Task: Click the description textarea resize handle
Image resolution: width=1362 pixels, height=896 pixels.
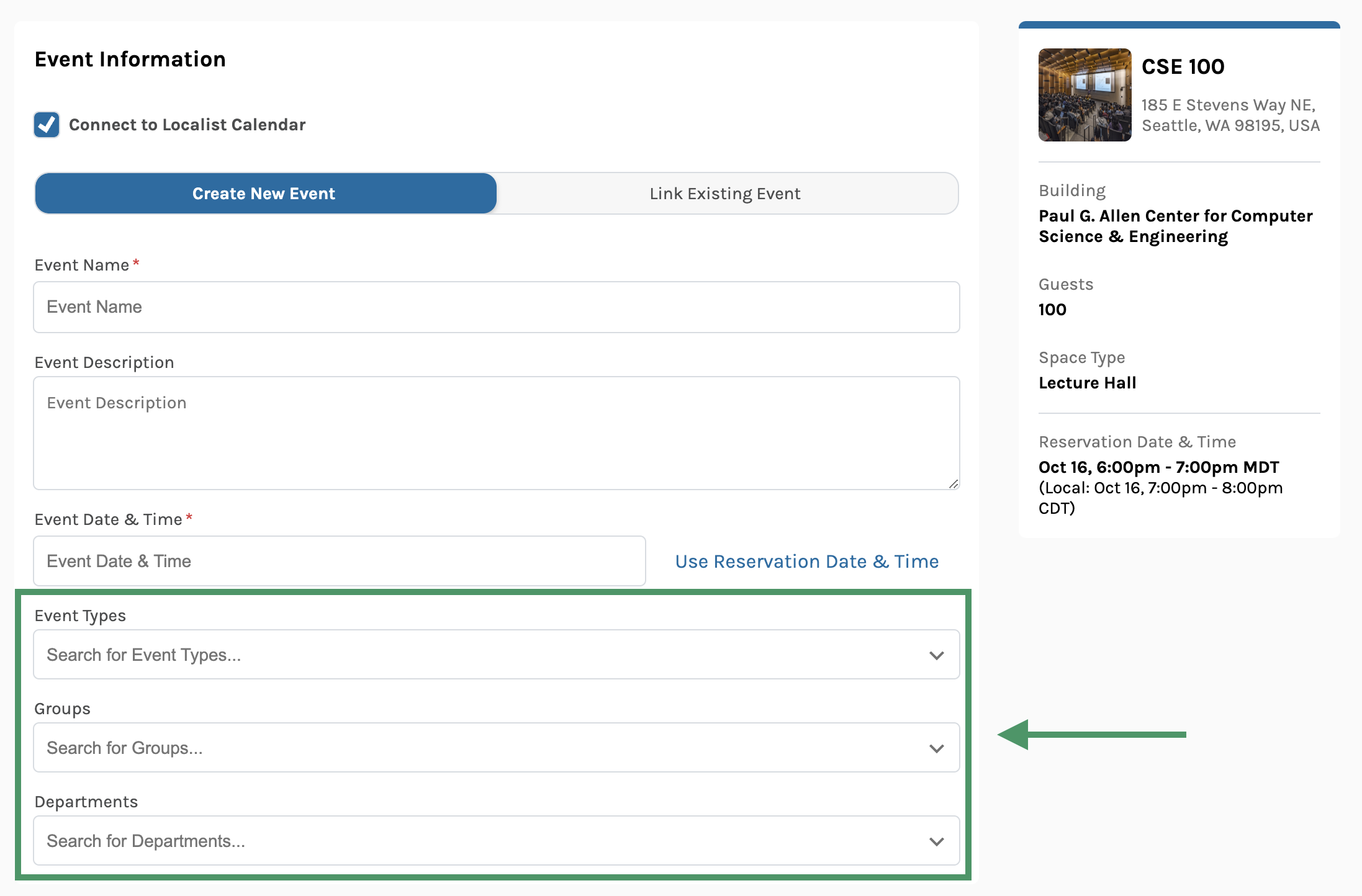Action: pyautogui.click(x=954, y=484)
